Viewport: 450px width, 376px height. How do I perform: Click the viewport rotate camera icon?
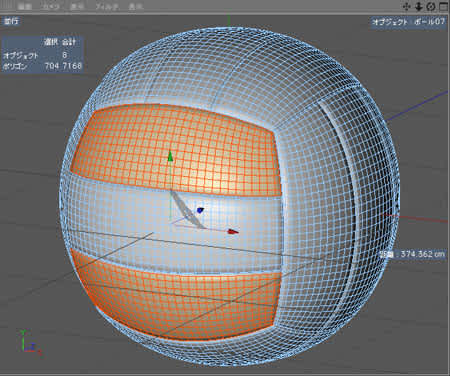(431, 6)
